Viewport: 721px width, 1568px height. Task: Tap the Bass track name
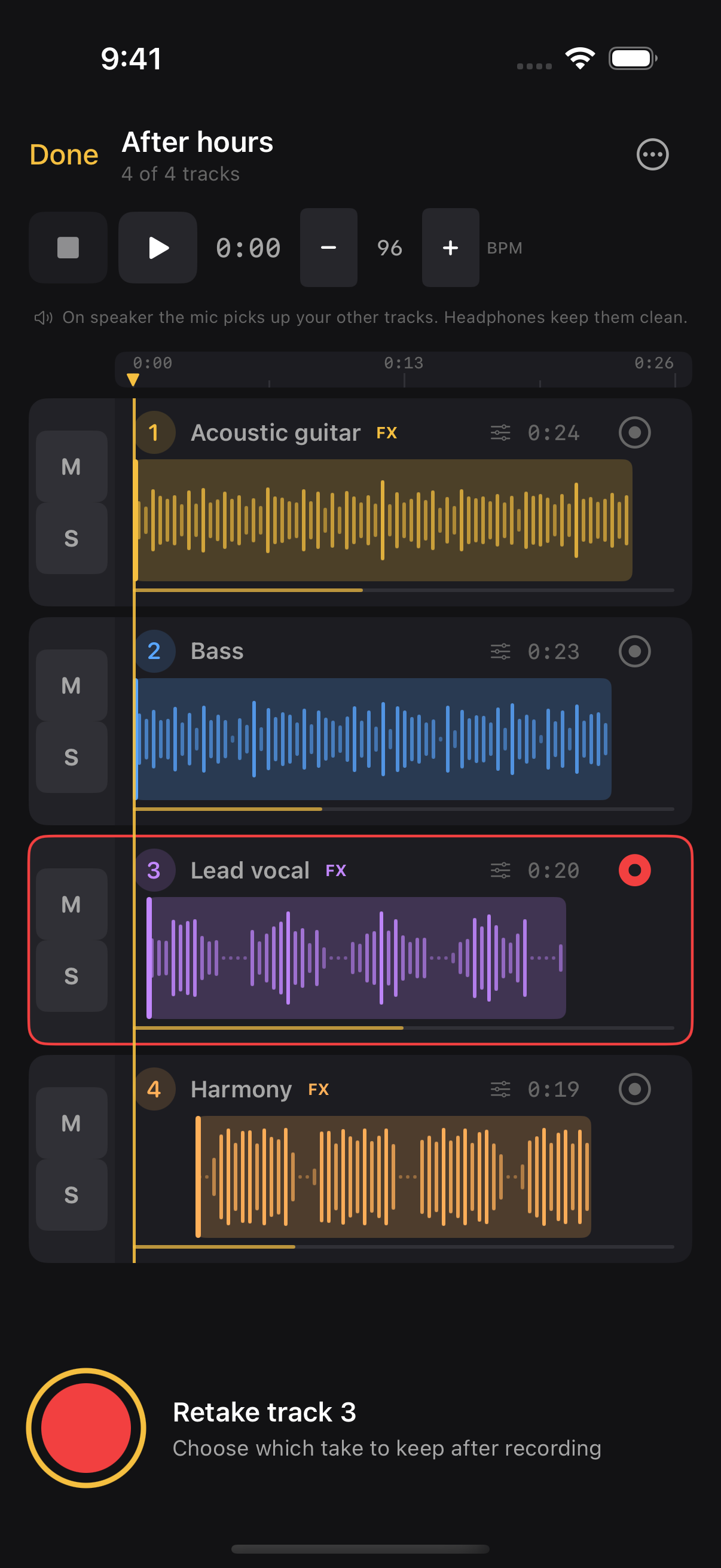pos(217,651)
